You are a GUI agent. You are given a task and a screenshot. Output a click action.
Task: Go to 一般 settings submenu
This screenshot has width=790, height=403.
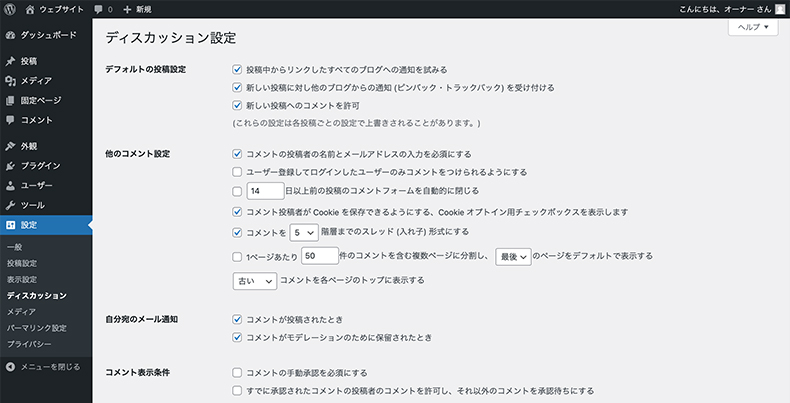15,247
